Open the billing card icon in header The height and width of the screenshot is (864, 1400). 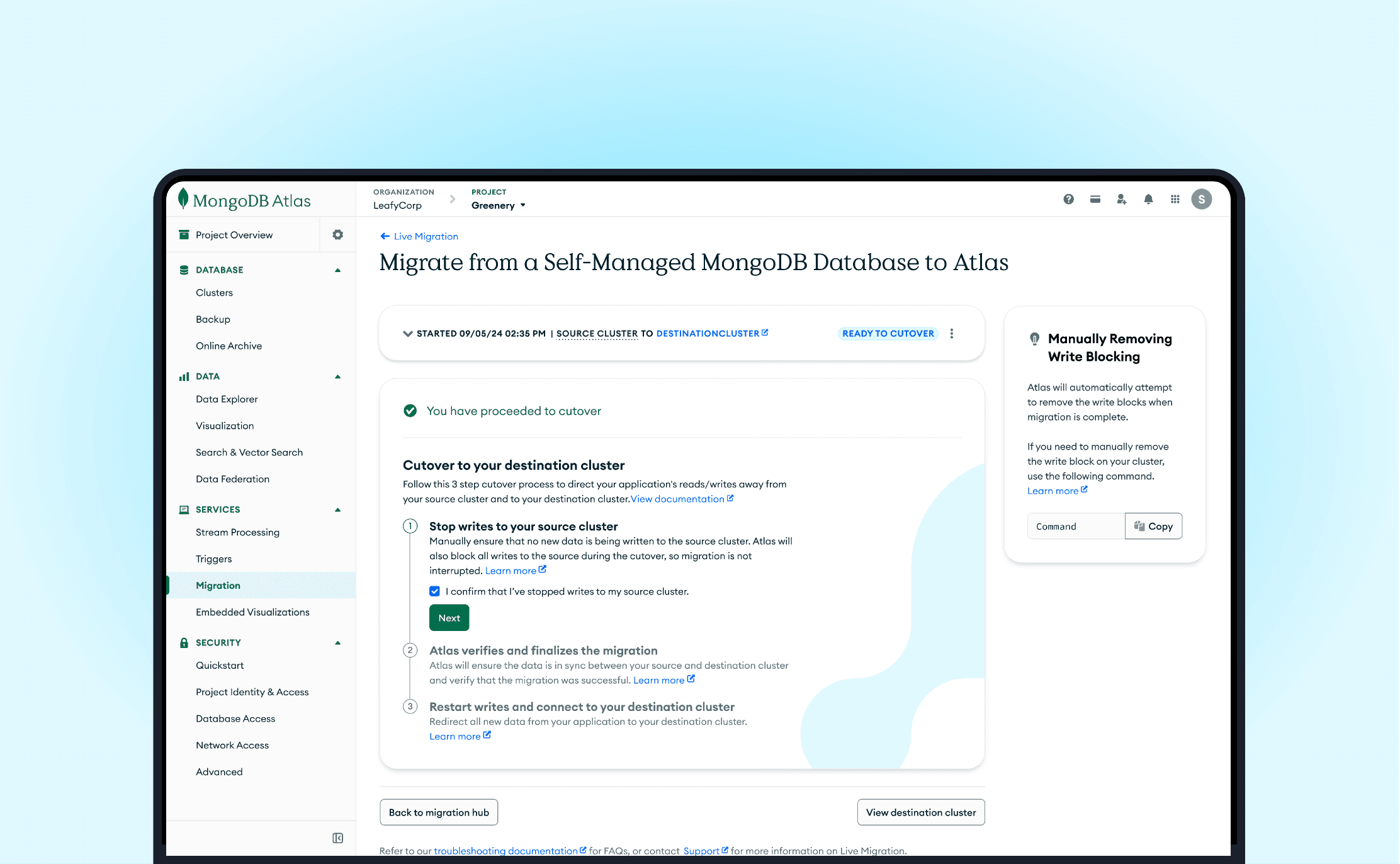[x=1095, y=199]
